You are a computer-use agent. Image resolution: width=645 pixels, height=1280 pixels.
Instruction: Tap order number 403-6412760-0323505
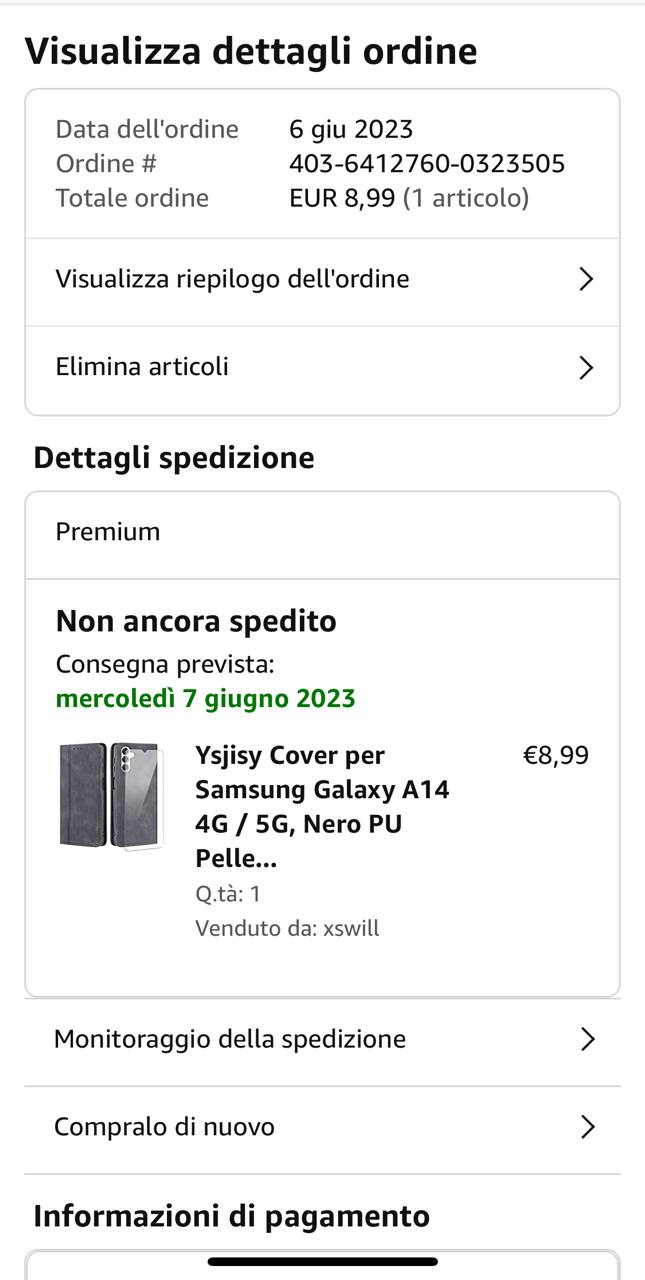427,163
